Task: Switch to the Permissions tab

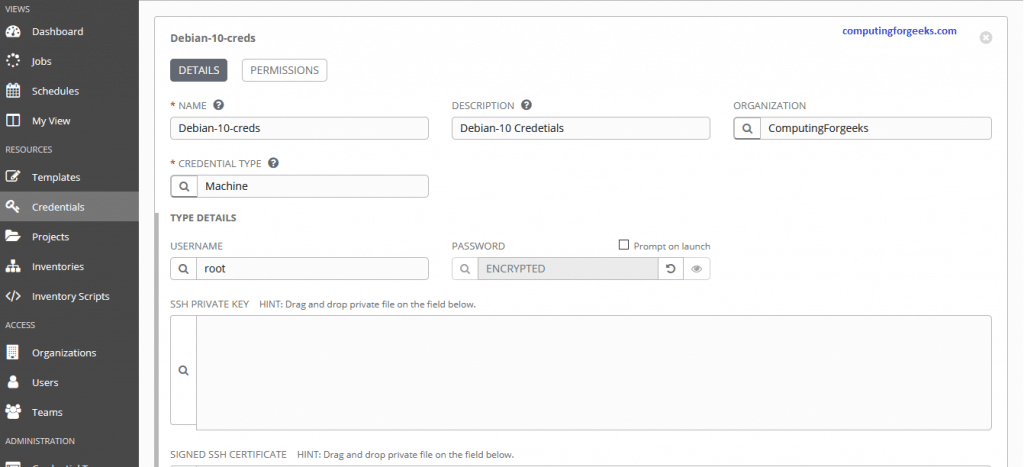Action: [285, 71]
